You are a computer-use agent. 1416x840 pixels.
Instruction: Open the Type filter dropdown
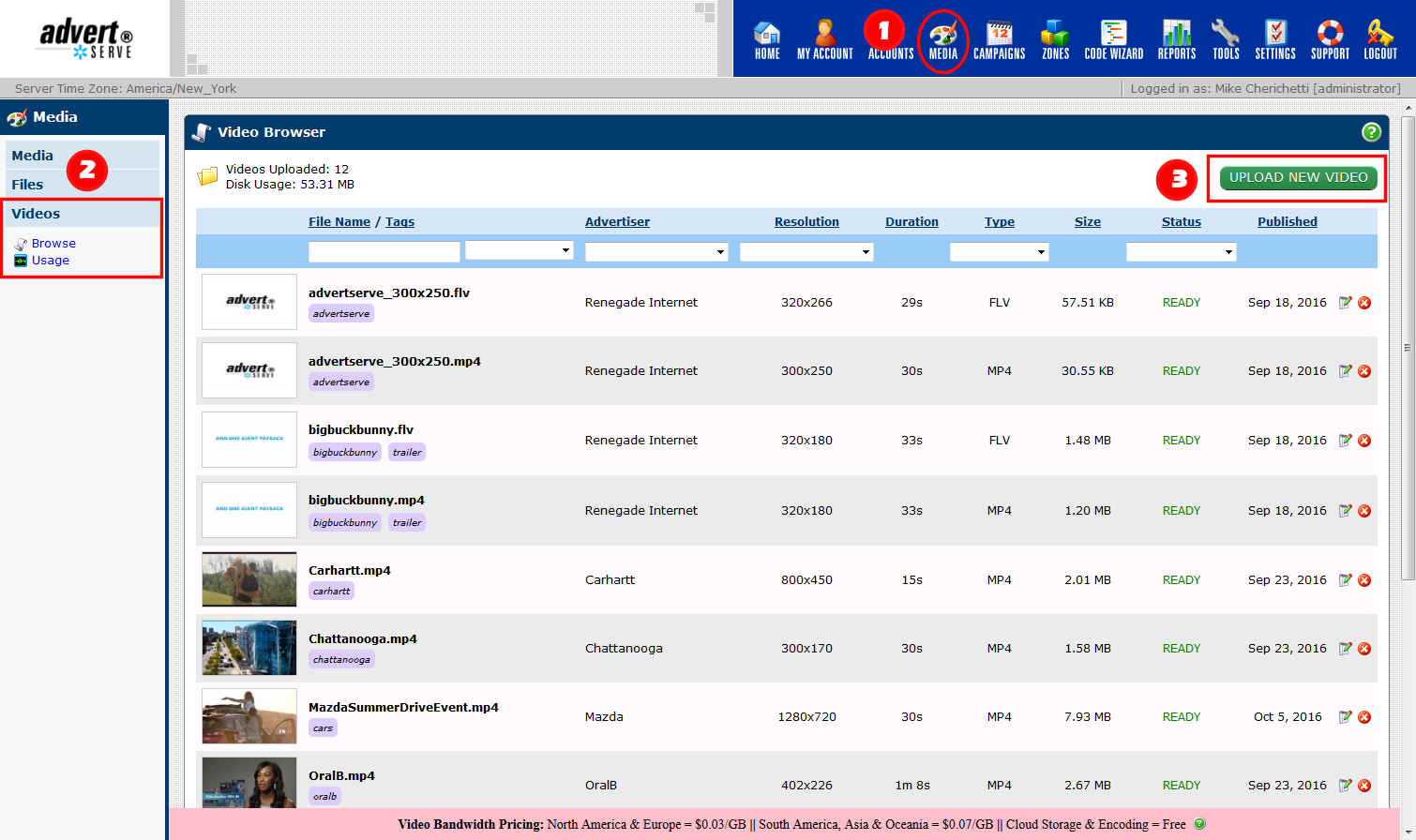pos(999,252)
